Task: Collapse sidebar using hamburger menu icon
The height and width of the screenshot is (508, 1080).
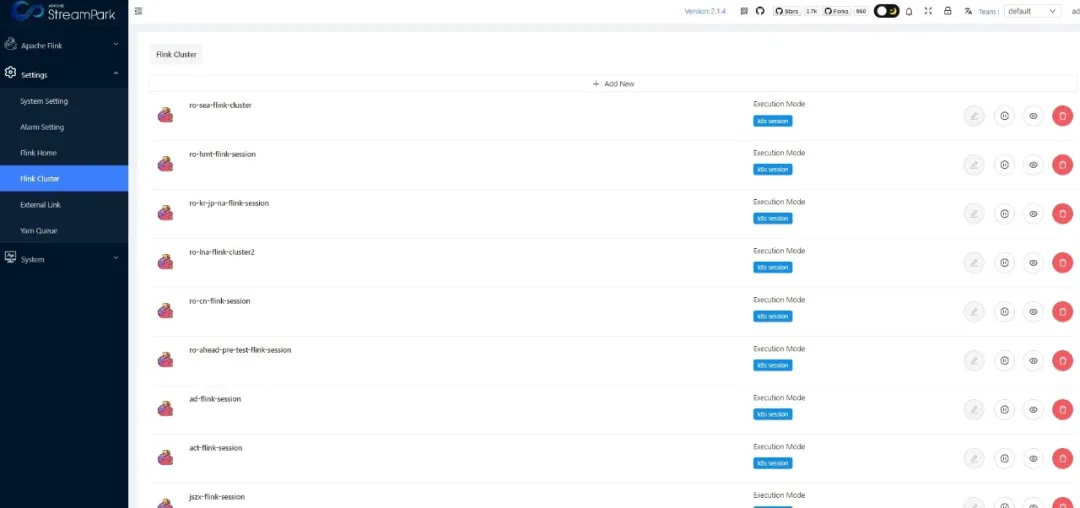Action: tap(138, 11)
